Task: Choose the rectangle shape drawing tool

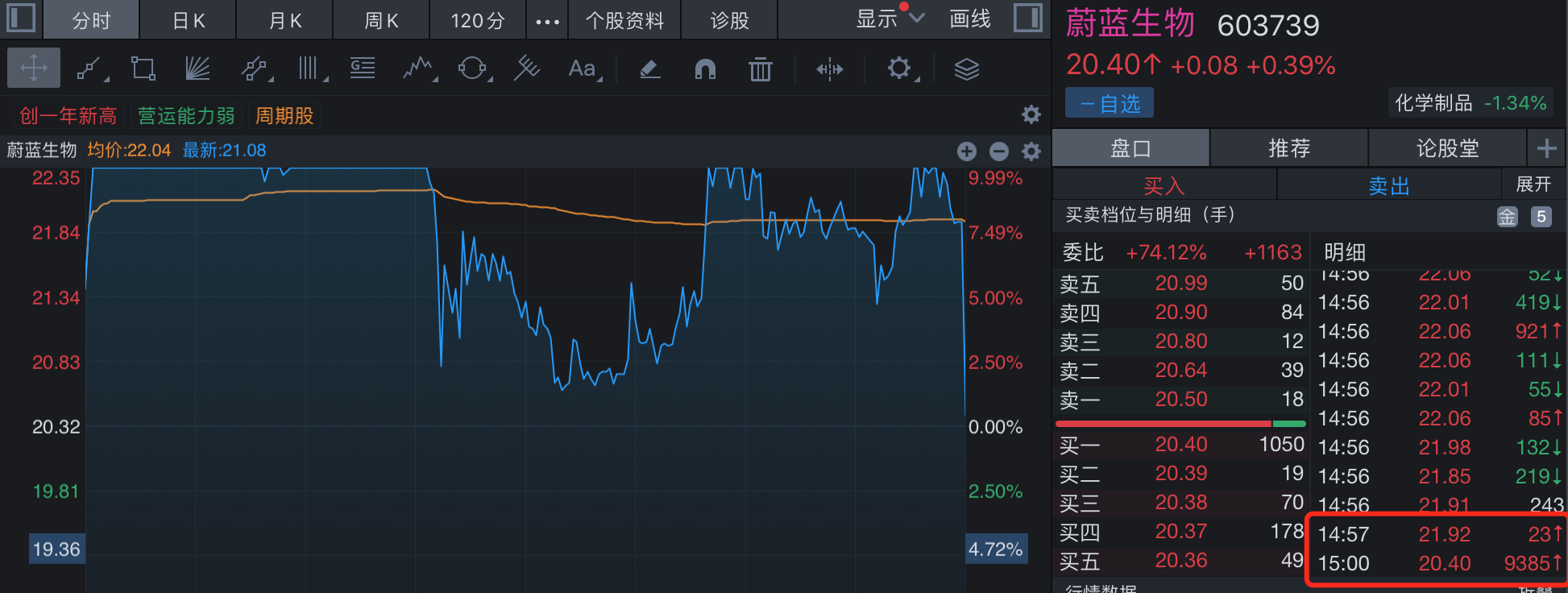Action: coord(143,68)
